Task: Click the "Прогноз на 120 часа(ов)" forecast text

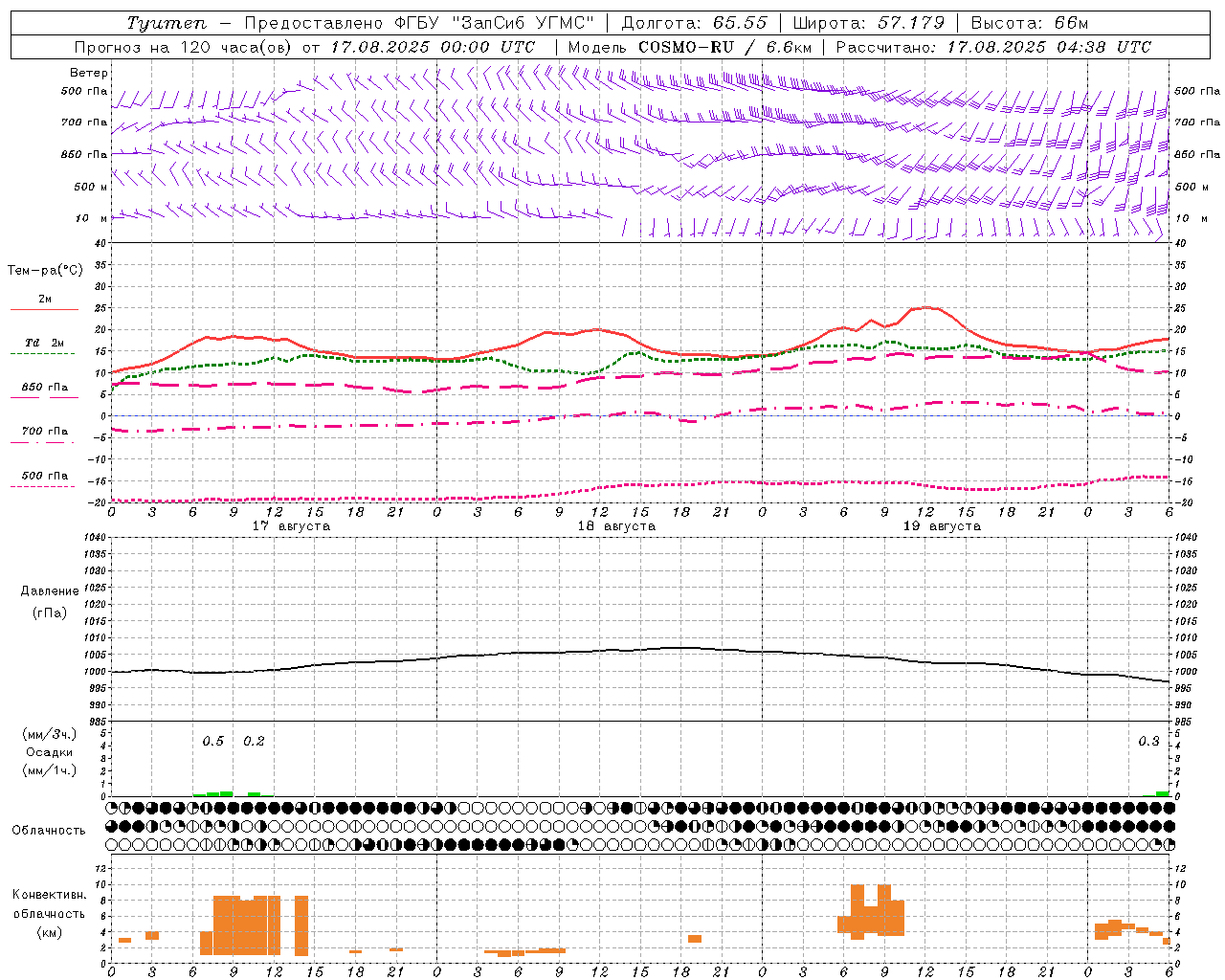Action: pyautogui.click(x=184, y=47)
